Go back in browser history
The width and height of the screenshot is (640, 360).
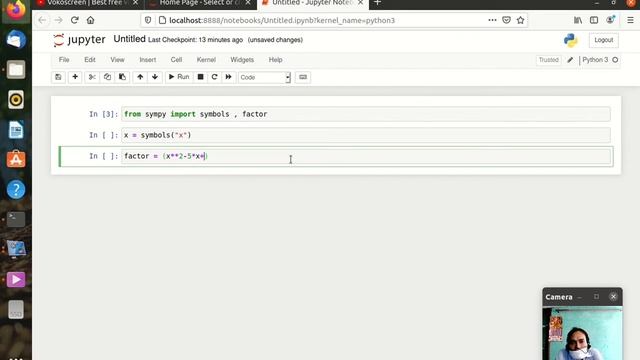pos(42,20)
